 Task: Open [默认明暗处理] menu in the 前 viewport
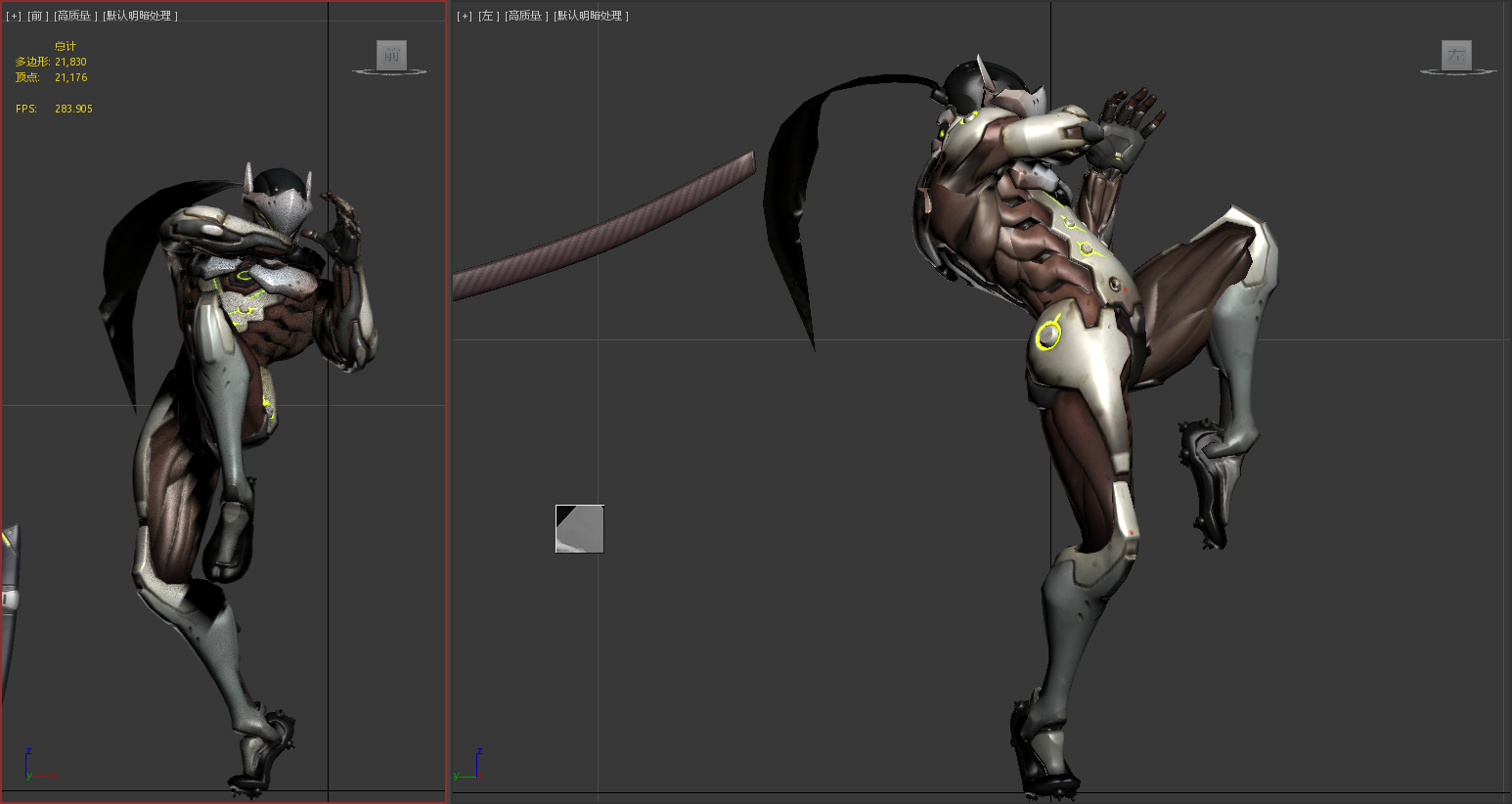tap(140, 16)
